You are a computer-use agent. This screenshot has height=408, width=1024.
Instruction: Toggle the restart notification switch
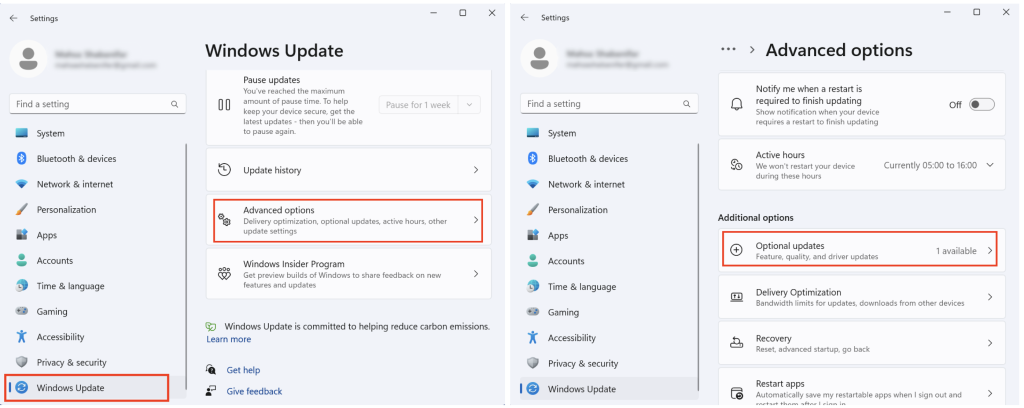tap(982, 104)
